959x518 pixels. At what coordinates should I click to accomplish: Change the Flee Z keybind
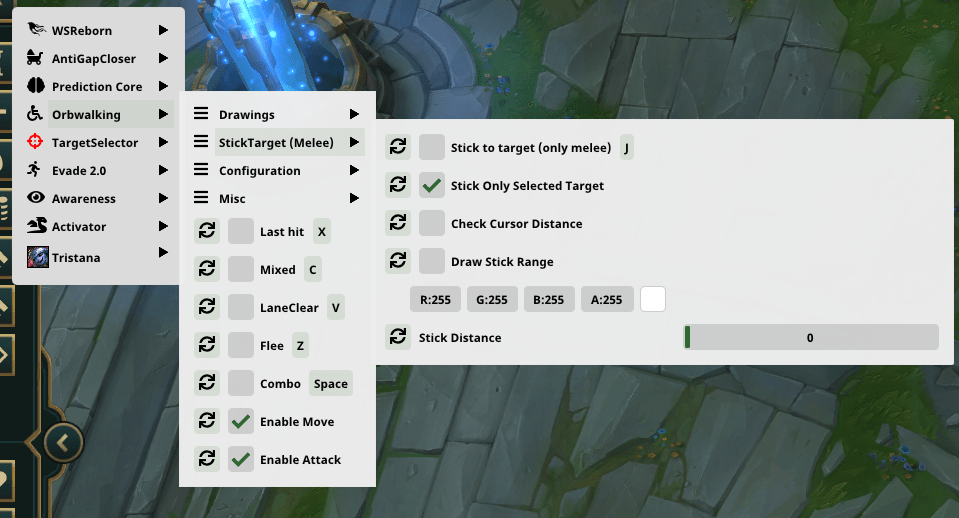tap(300, 345)
